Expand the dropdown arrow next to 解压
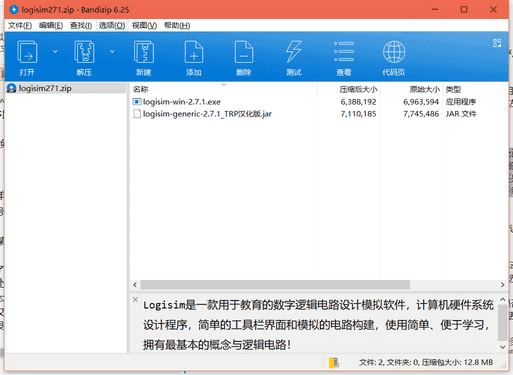The width and height of the screenshot is (513, 375). click(x=112, y=51)
